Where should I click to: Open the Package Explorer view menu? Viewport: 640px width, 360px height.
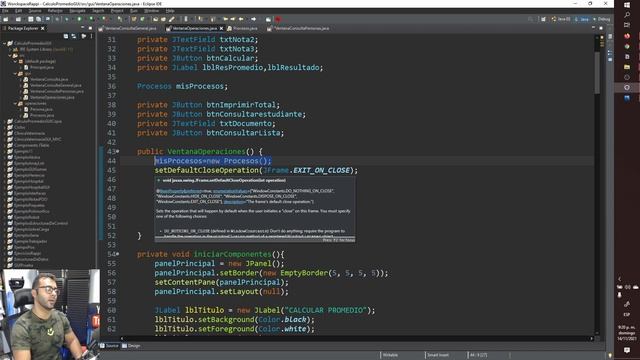tap(91, 36)
